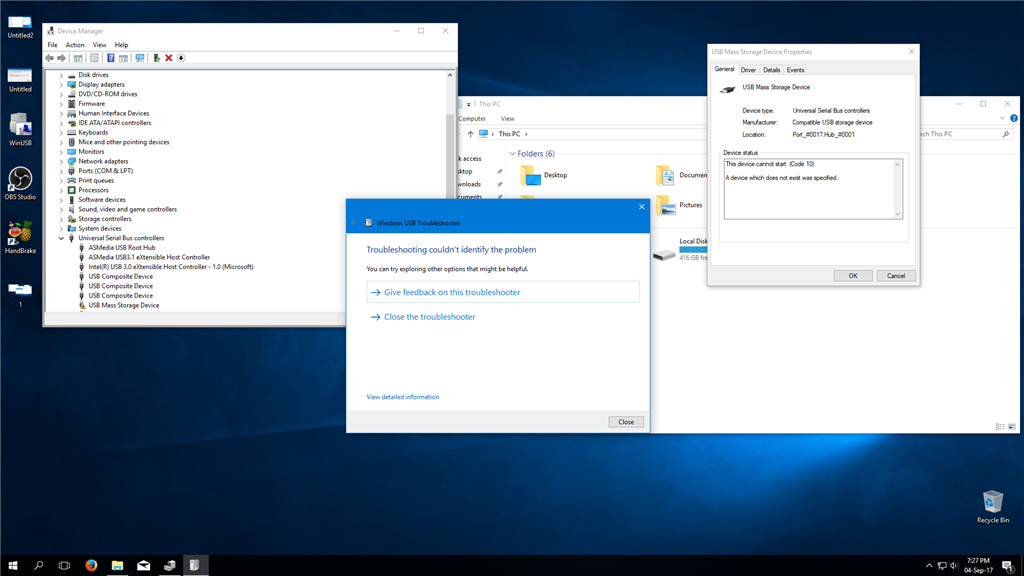The width and height of the screenshot is (1024, 576).
Task: Click the volume speaker tray icon
Action: click(x=954, y=566)
